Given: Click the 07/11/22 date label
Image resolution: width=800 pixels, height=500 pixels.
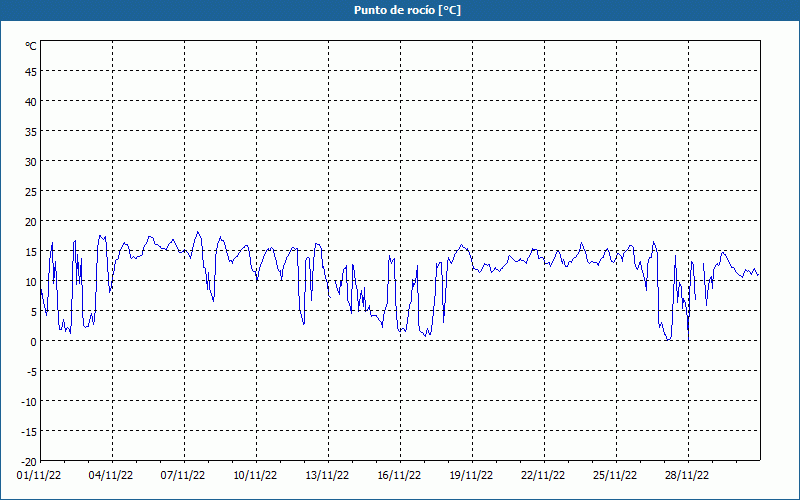Looking at the screenshot, I should (x=183, y=476).
